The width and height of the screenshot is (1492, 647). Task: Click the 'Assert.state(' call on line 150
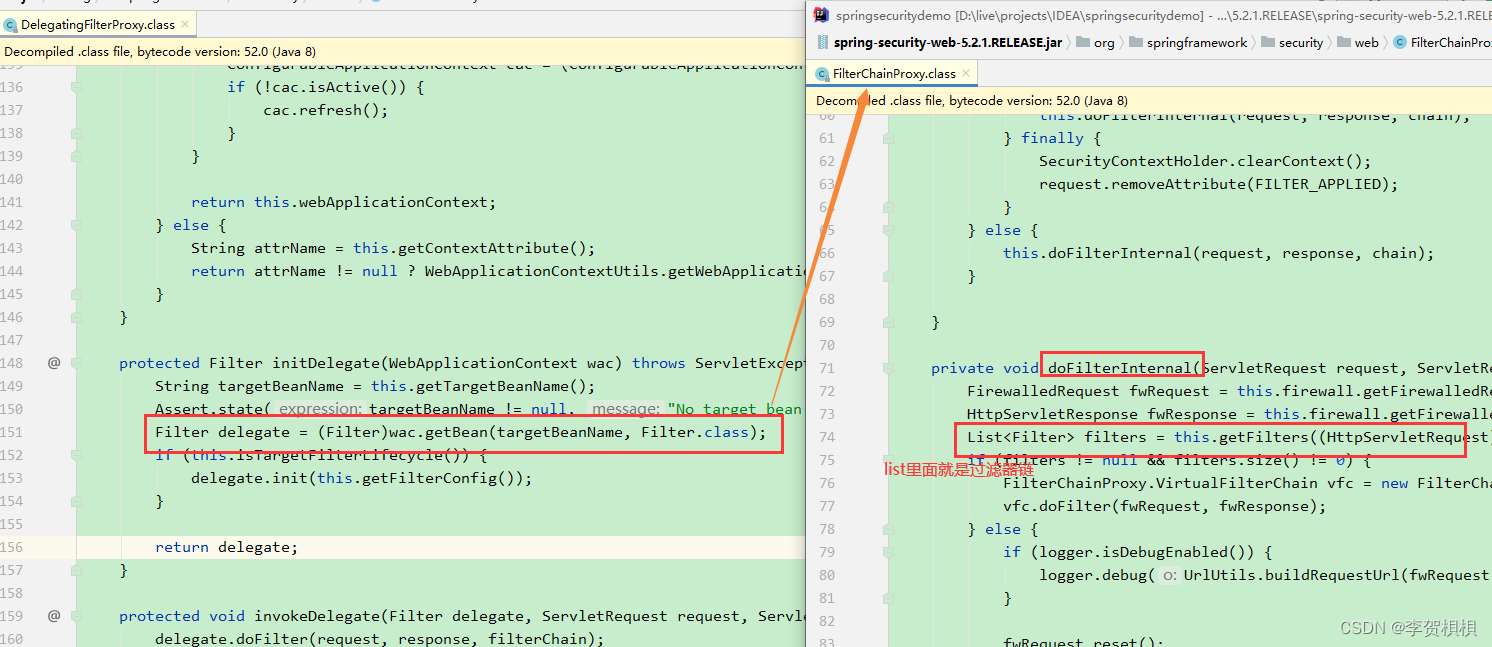point(213,409)
